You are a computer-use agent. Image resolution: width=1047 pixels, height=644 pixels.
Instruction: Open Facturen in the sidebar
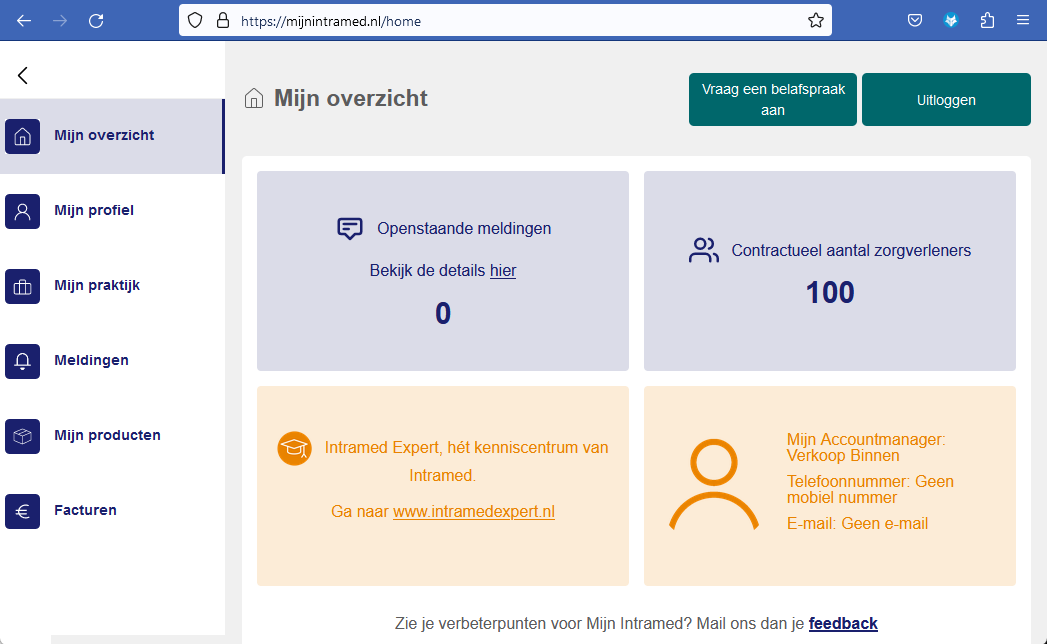click(x=112, y=510)
